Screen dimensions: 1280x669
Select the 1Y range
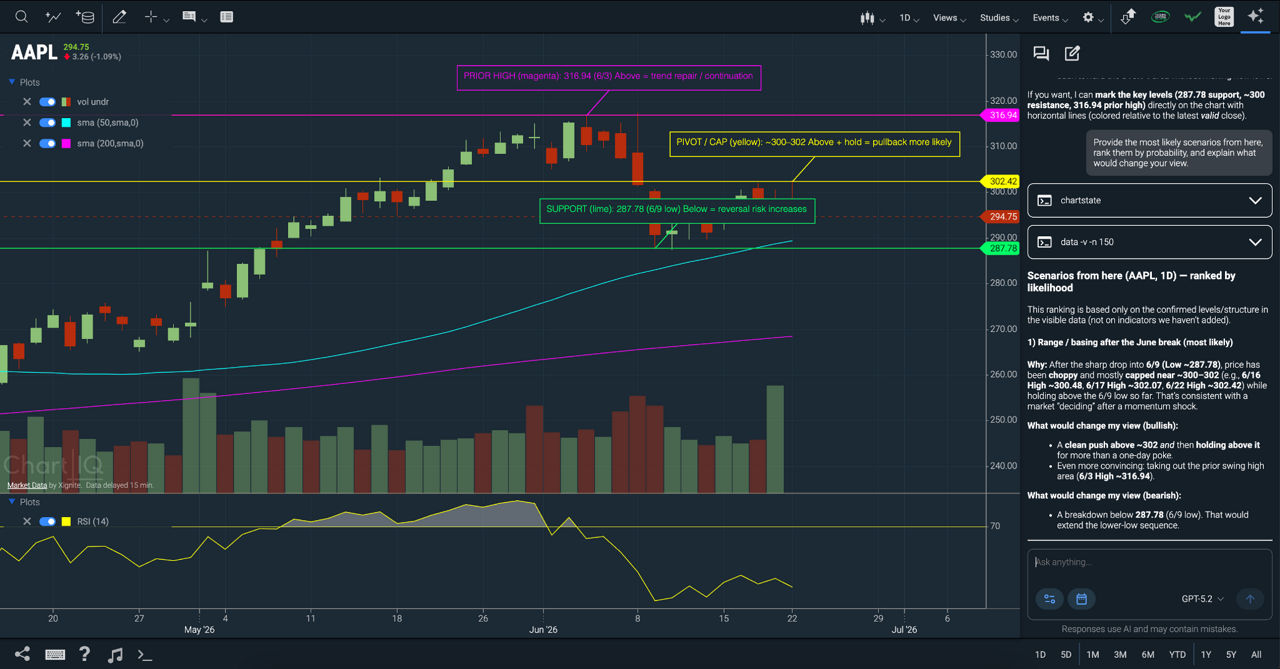(1206, 655)
